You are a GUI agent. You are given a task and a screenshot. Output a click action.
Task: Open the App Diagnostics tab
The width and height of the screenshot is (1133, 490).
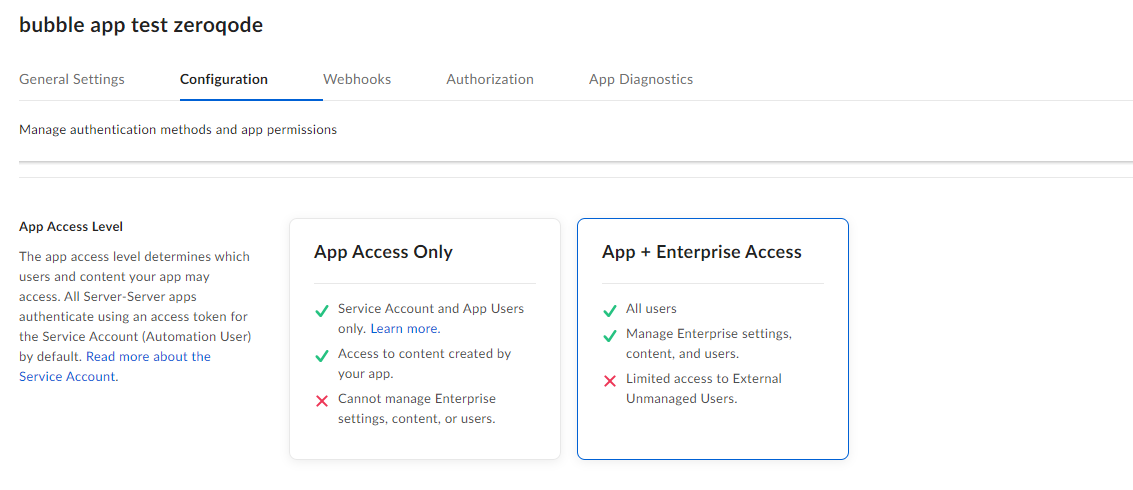point(641,79)
